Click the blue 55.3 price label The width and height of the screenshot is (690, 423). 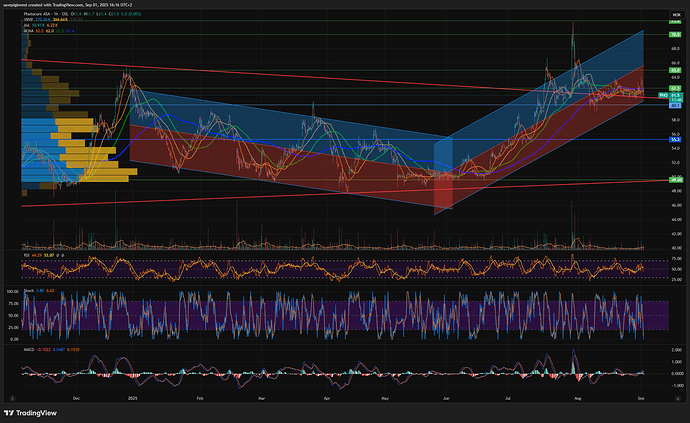(675, 140)
